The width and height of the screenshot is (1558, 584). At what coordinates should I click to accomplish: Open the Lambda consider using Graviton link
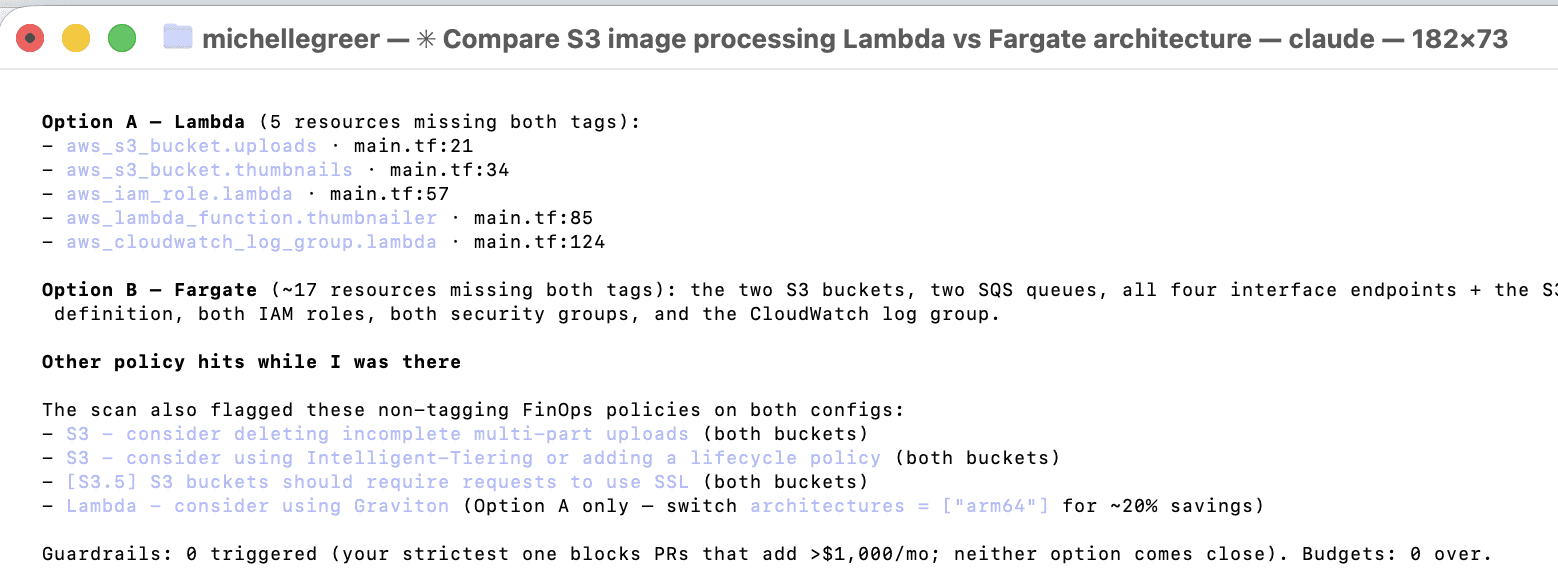pyautogui.click(x=257, y=506)
